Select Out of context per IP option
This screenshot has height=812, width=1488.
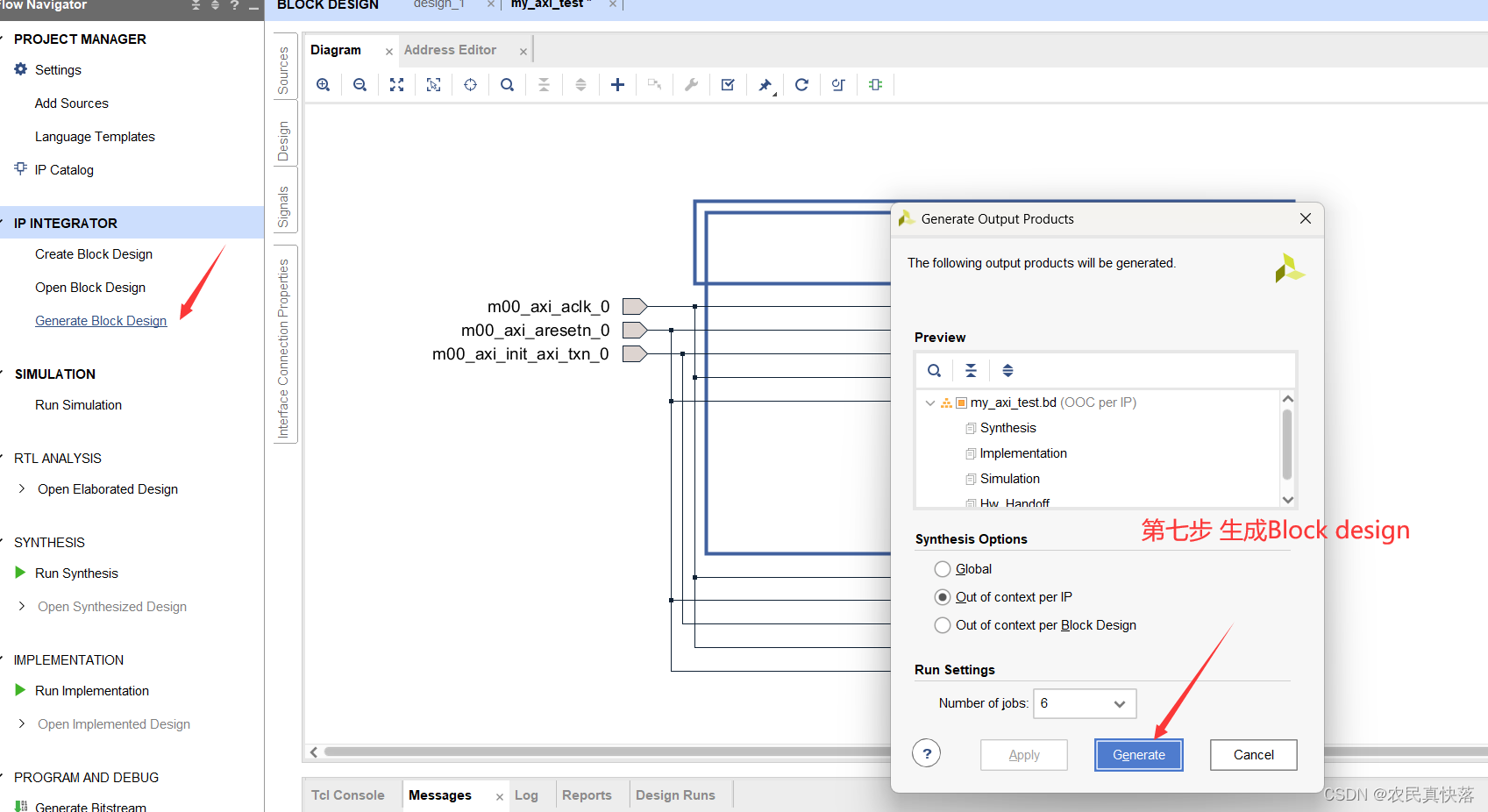pyautogui.click(x=943, y=597)
